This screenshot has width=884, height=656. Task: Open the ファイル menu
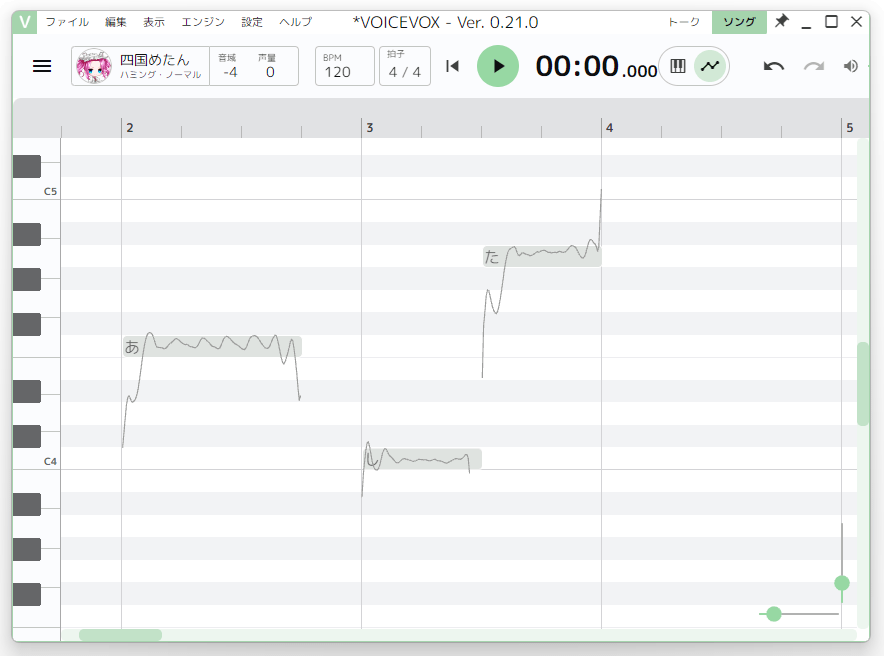tap(67, 22)
